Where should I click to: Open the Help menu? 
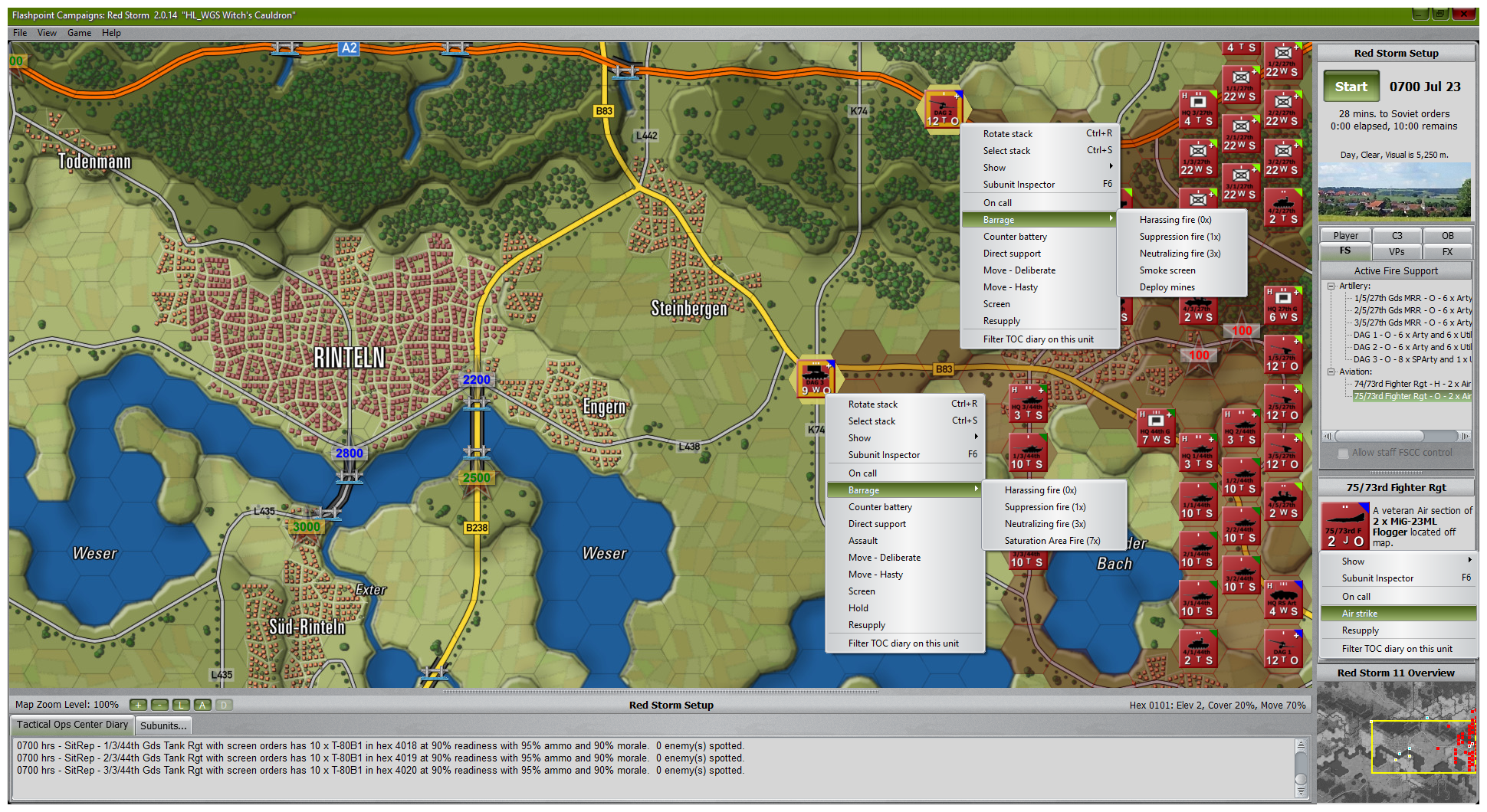point(111,33)
